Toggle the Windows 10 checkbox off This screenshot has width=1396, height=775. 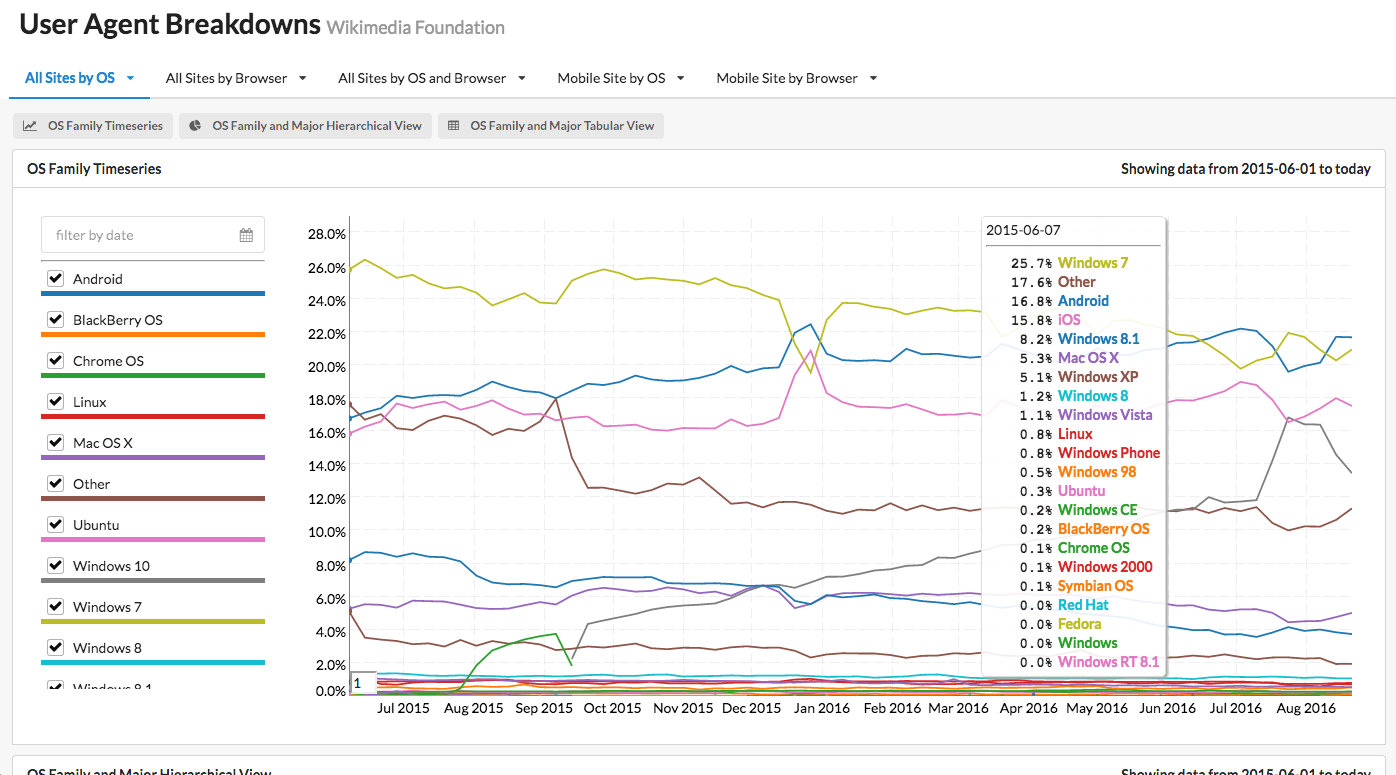(x=55, y=565)
